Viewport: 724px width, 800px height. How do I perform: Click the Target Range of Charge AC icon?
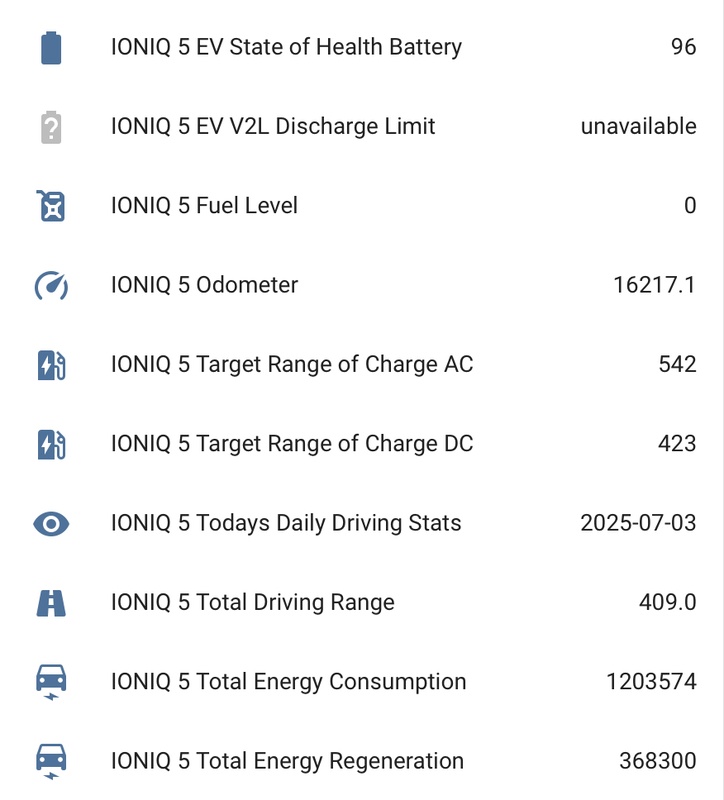click(51, 365)
